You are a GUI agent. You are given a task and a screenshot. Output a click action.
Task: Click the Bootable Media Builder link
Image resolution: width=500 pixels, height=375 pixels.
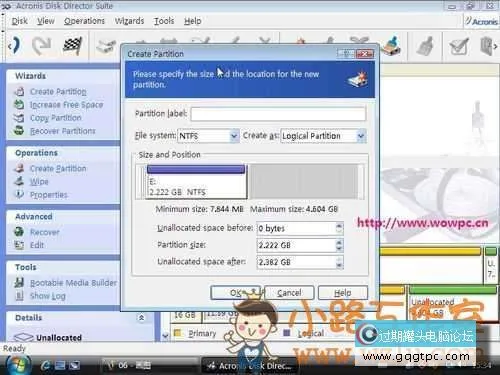73,283
